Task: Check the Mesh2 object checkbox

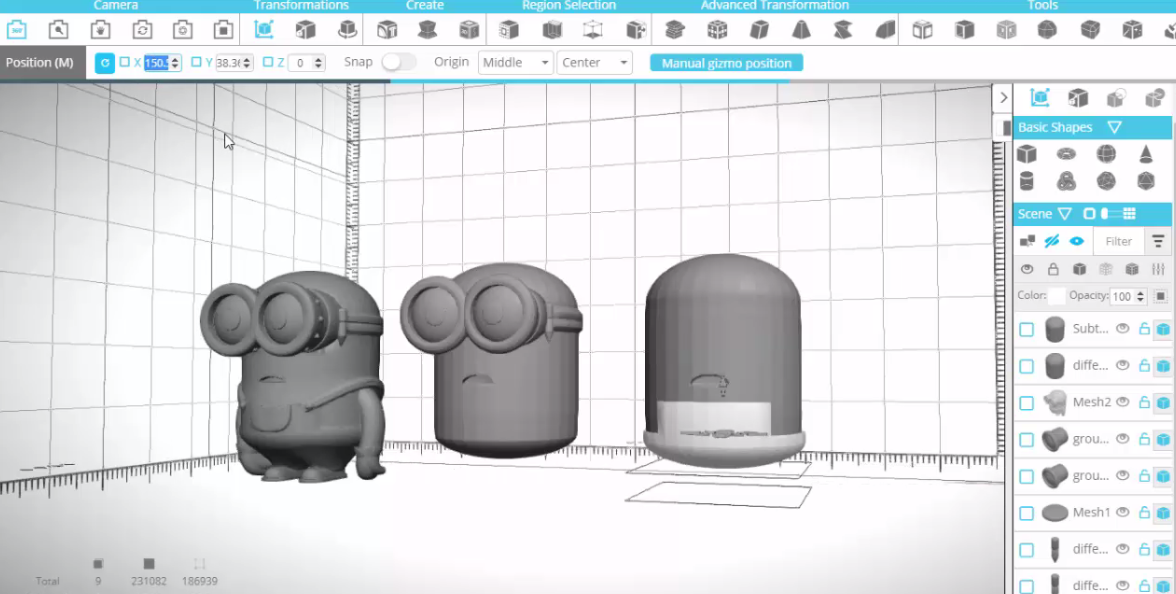Action: [x=1027, y=403]
